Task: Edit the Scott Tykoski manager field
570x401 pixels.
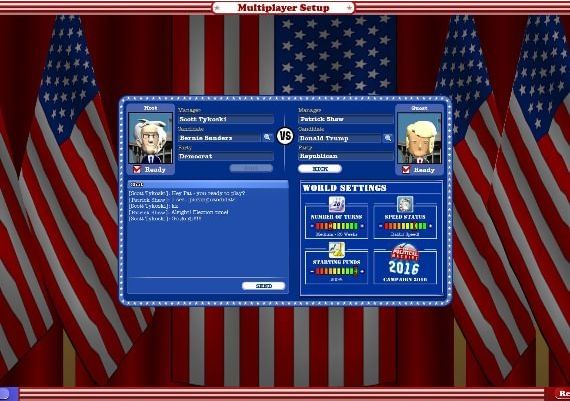Action: pyautogui.click(x=226, y=119)
